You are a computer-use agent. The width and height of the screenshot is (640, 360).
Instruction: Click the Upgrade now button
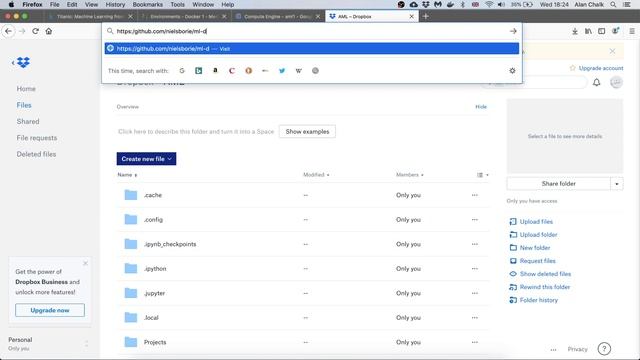point(50,310)
